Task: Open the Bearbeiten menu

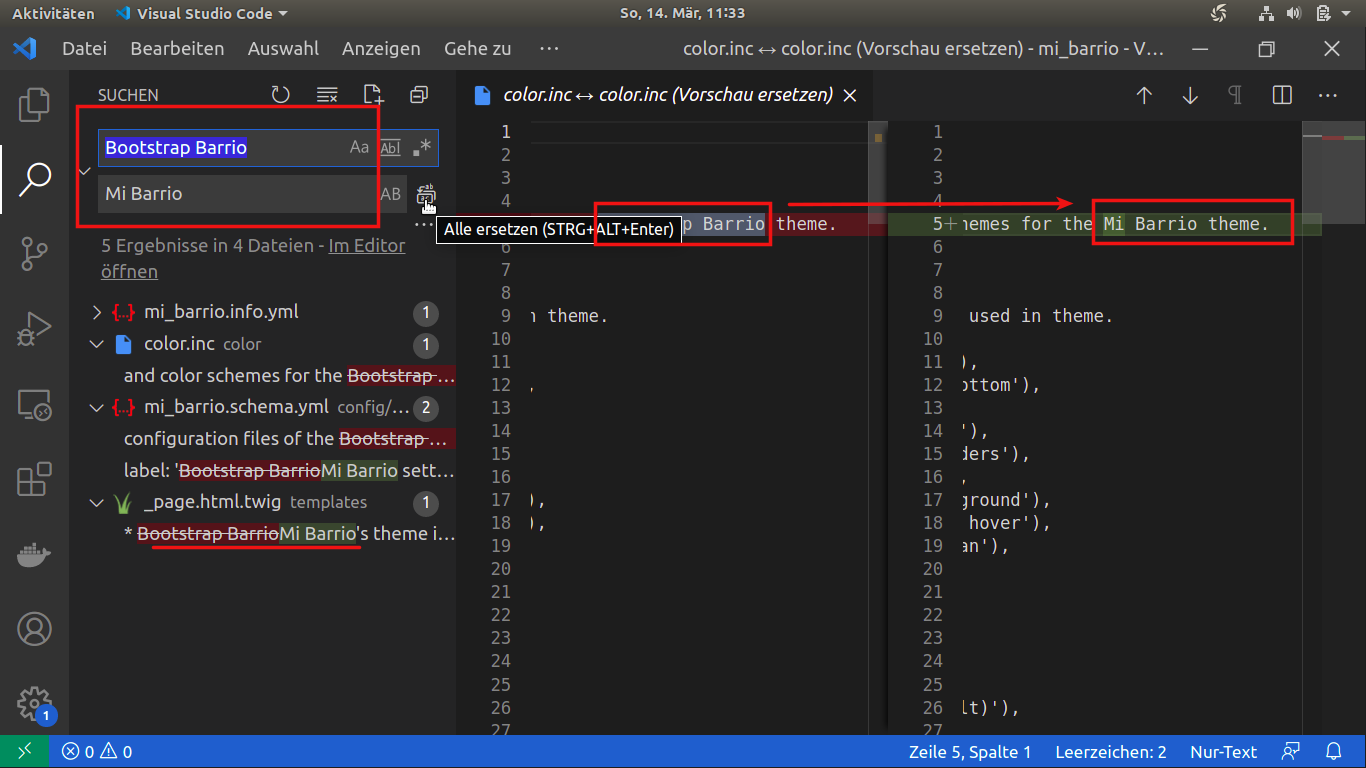Action: [x=177, y=48]
